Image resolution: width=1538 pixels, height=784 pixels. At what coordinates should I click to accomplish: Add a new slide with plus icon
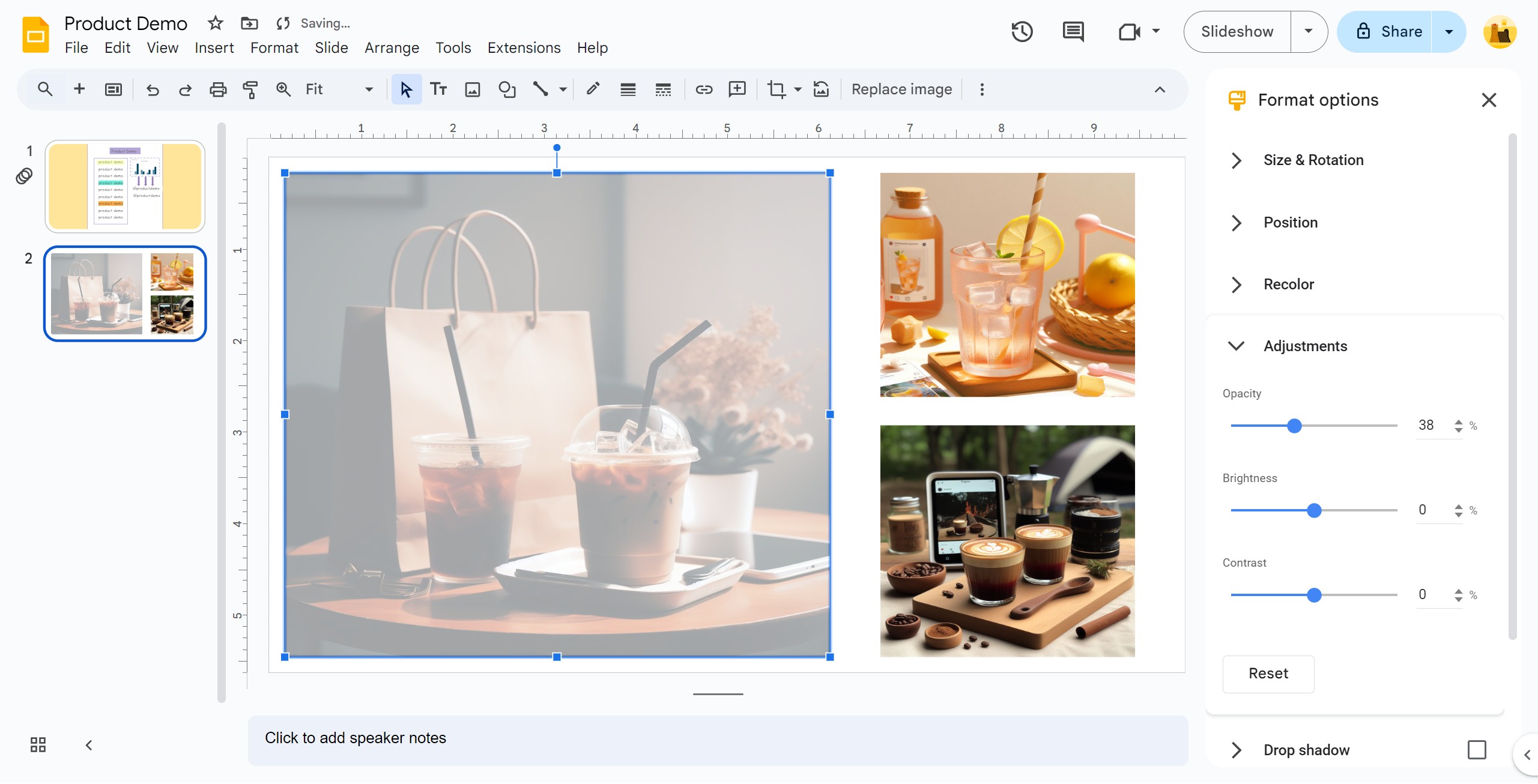(79, 89)
